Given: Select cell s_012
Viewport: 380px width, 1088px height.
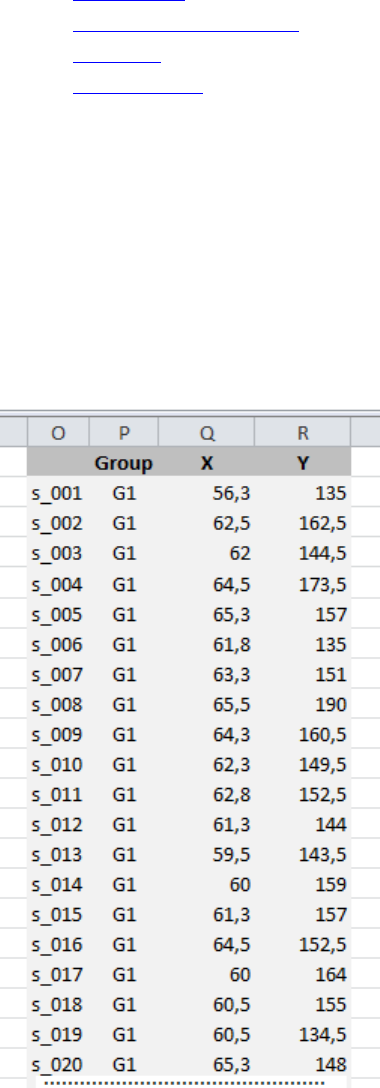Looking at the screenshot, I should click(58, 825).
